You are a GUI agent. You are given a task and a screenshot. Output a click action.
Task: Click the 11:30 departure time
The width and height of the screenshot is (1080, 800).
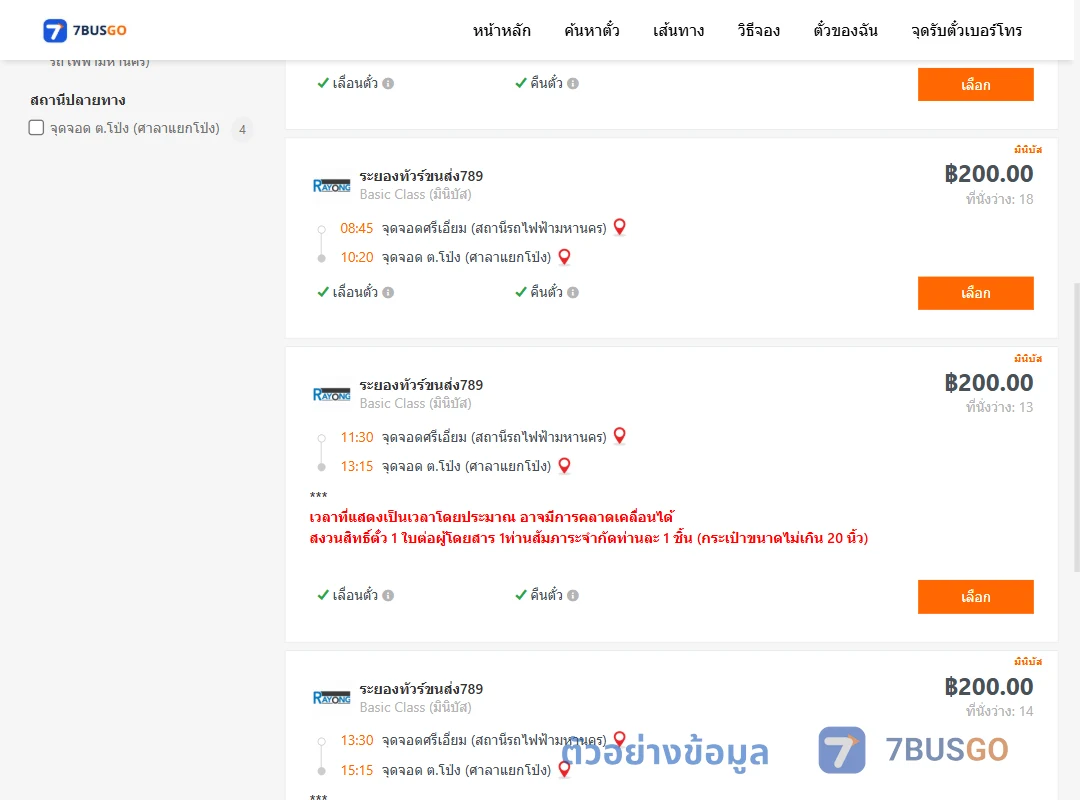click(x=356, y=437)
